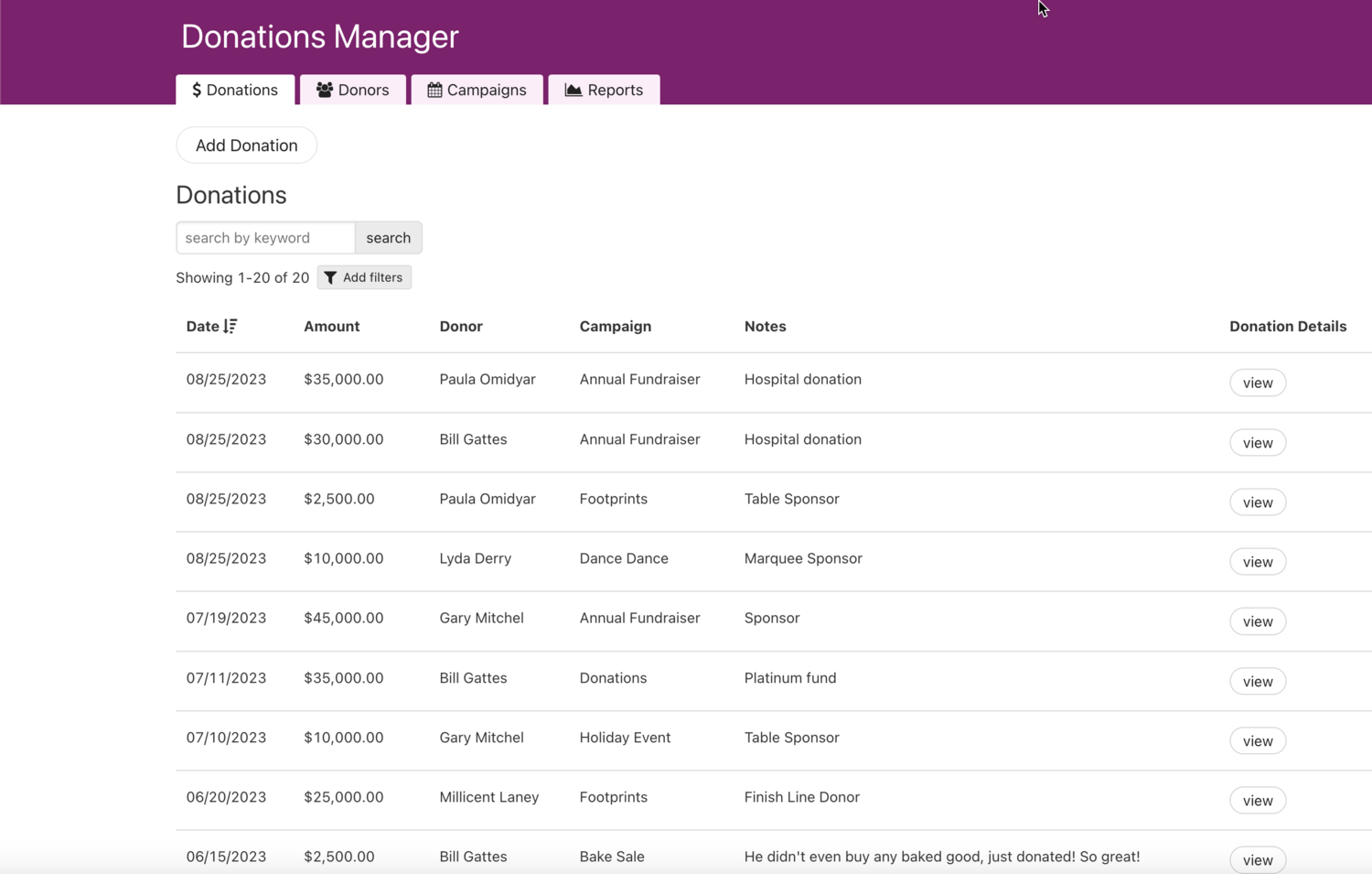View Millicent Laney's Footprints donation
This screenshot has height=874, width=1372.
tap(1257, 800)
